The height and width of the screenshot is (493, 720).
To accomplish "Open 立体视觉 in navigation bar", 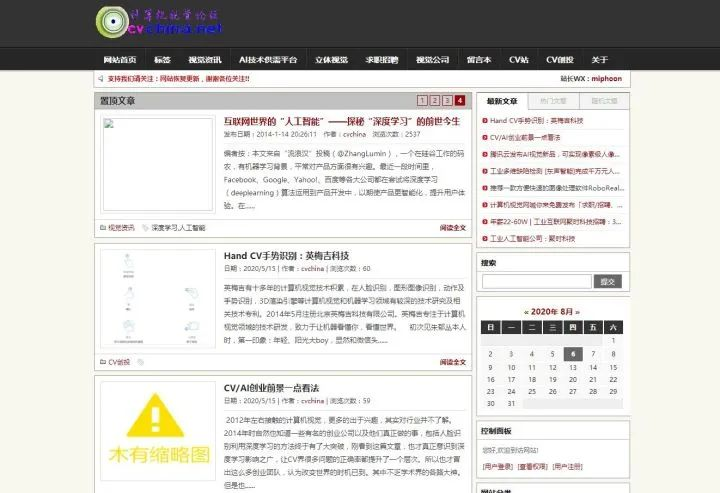I will pos(331,60).
